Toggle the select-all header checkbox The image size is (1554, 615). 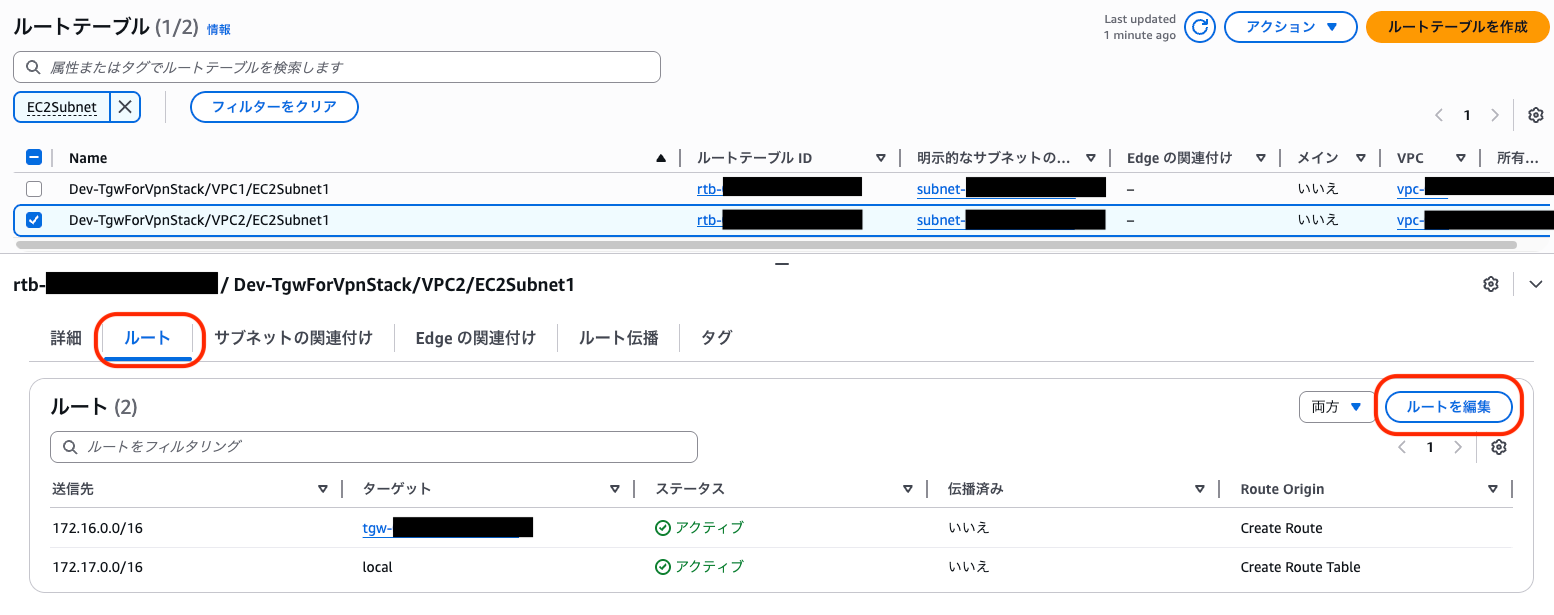33,157
